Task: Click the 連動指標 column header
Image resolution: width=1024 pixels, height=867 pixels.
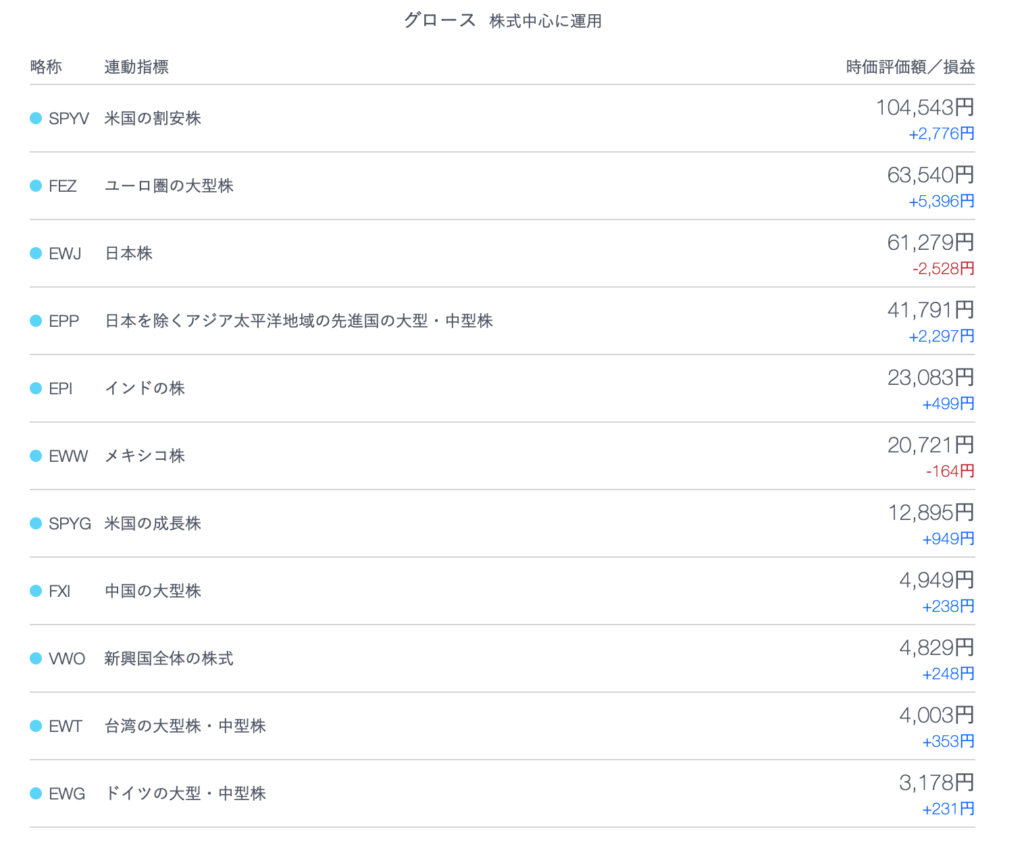Action: [x=136, y=67]
